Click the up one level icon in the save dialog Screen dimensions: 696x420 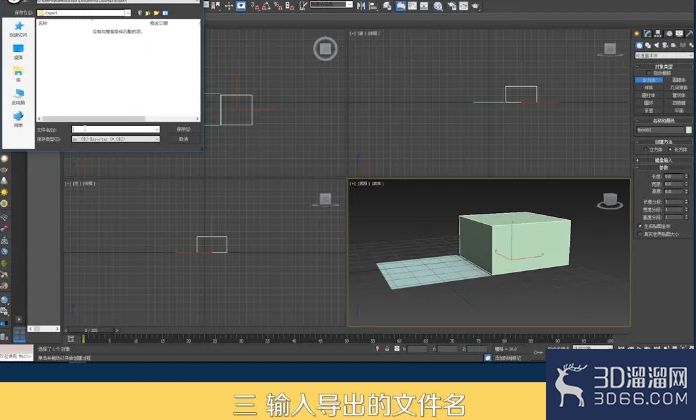[148, 13]
